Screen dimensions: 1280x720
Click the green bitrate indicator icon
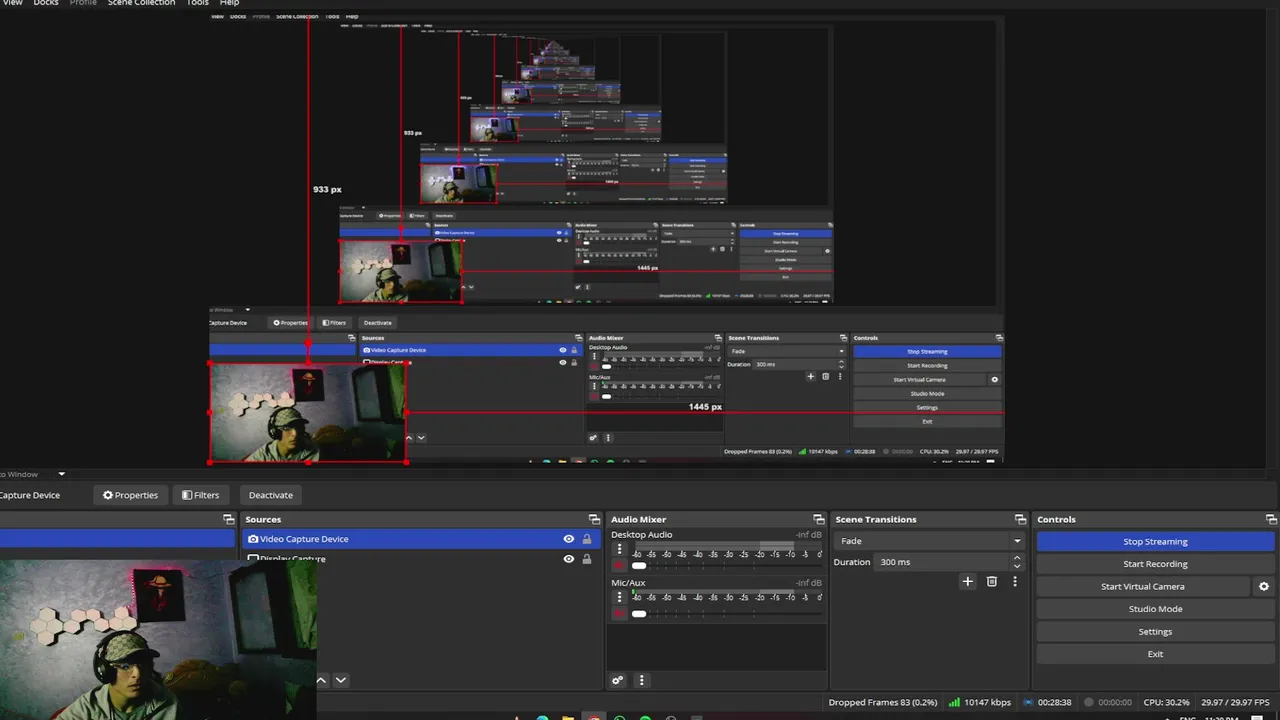point(955,702)
